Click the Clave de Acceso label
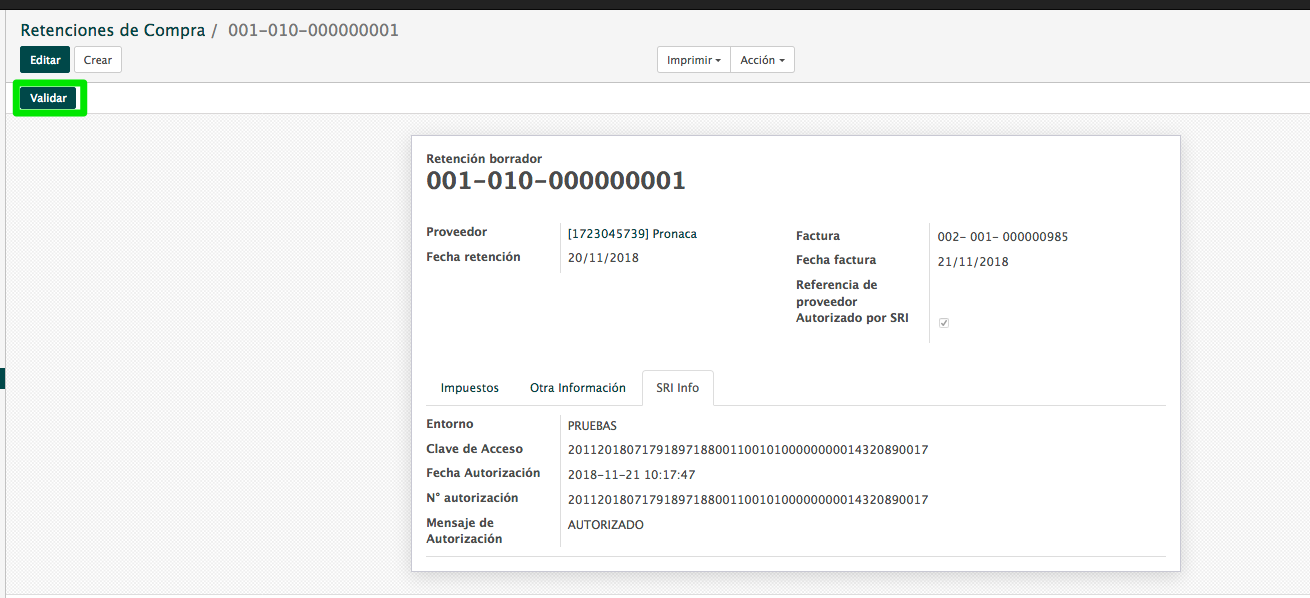The image size is (1310, 598). click(474, 449)
